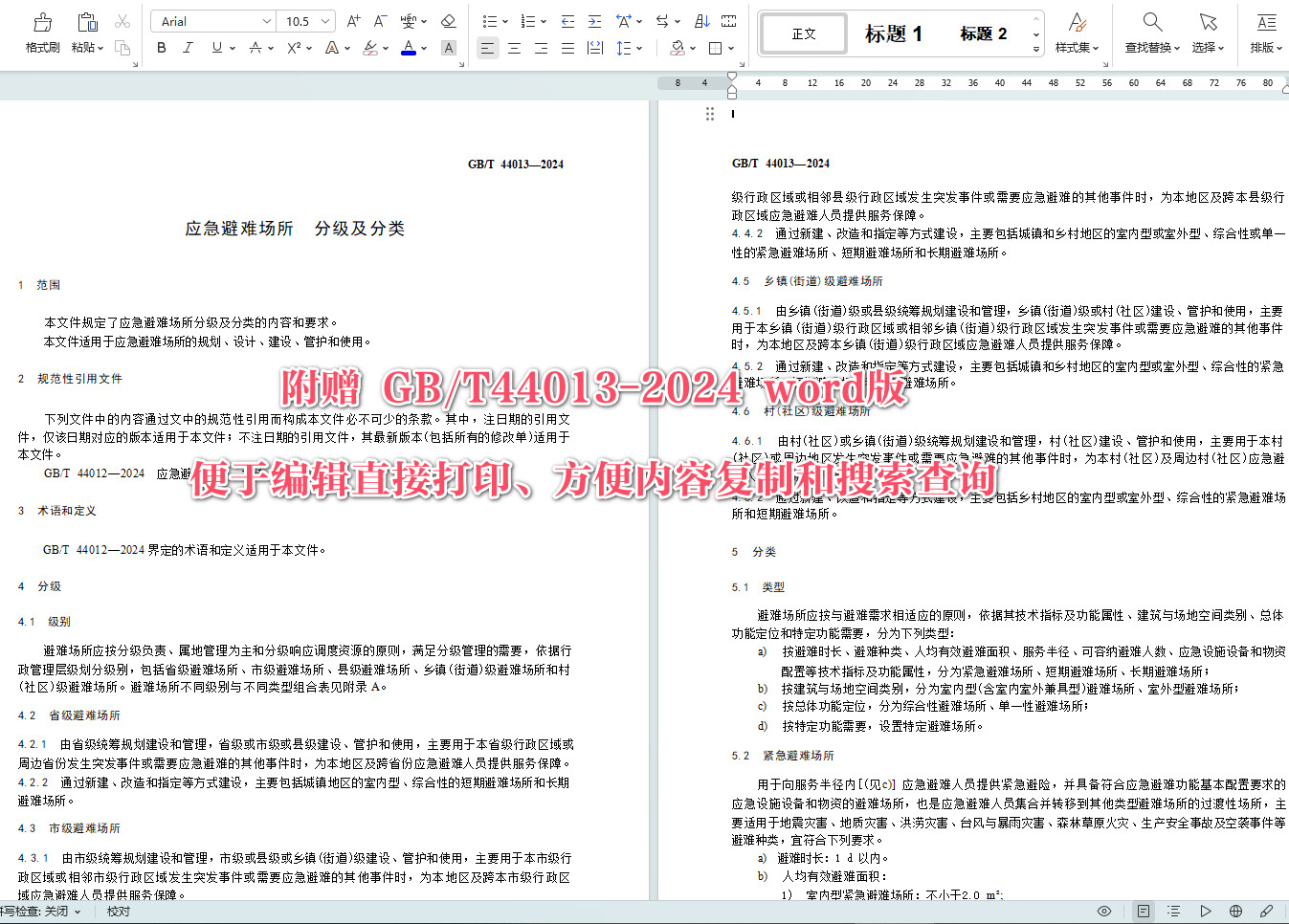This screenshot has height=924, width=1289.
Task: Clear formatting with the eraser icon
Action: coord(447,20)
